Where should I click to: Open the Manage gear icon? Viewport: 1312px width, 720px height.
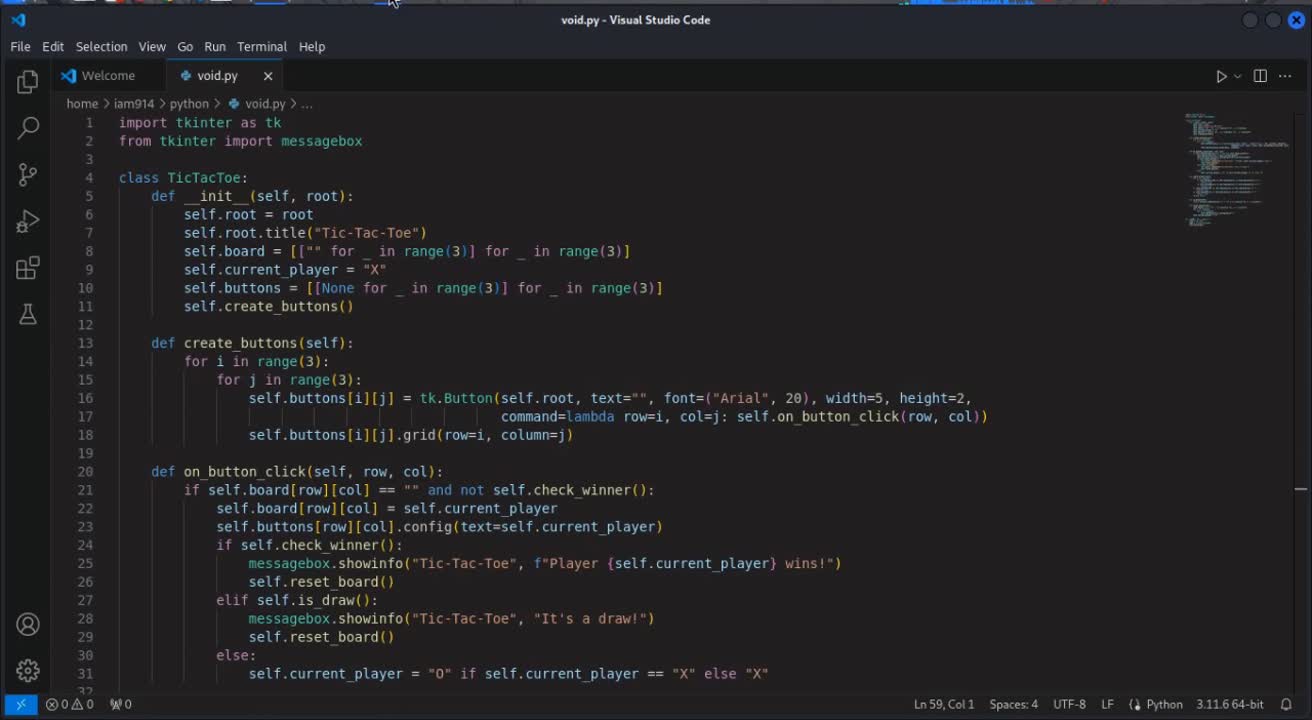(28, 670)
